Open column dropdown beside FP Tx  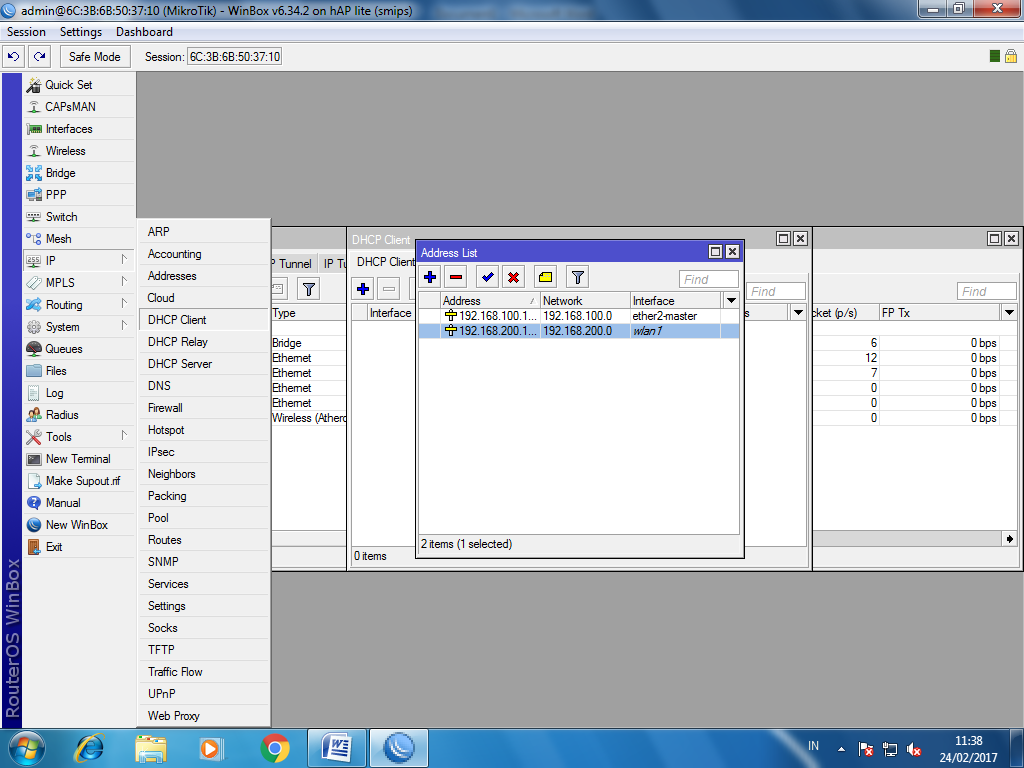click(1009, 313)
